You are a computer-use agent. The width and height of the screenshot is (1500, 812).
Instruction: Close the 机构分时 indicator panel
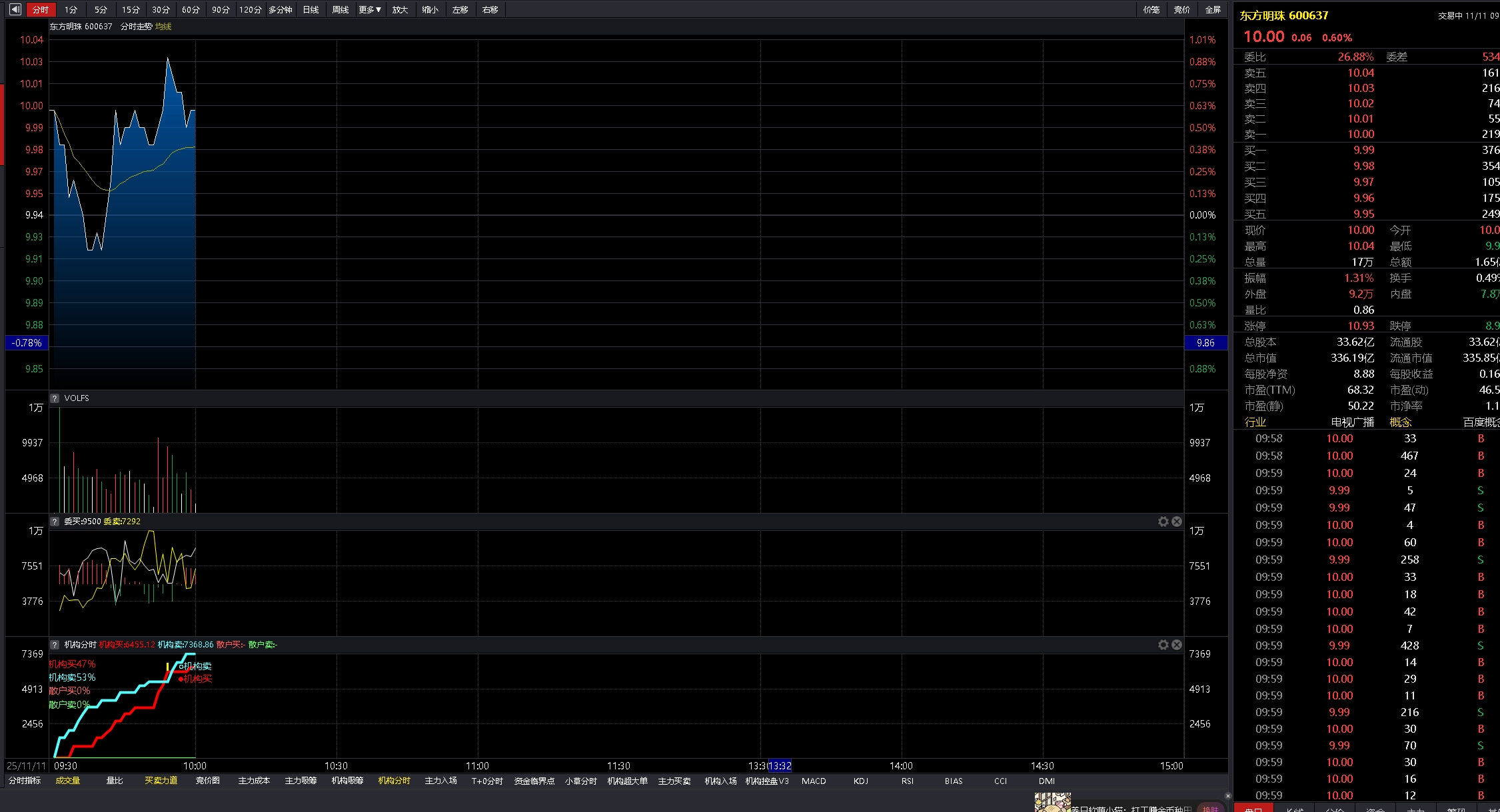1177,645
